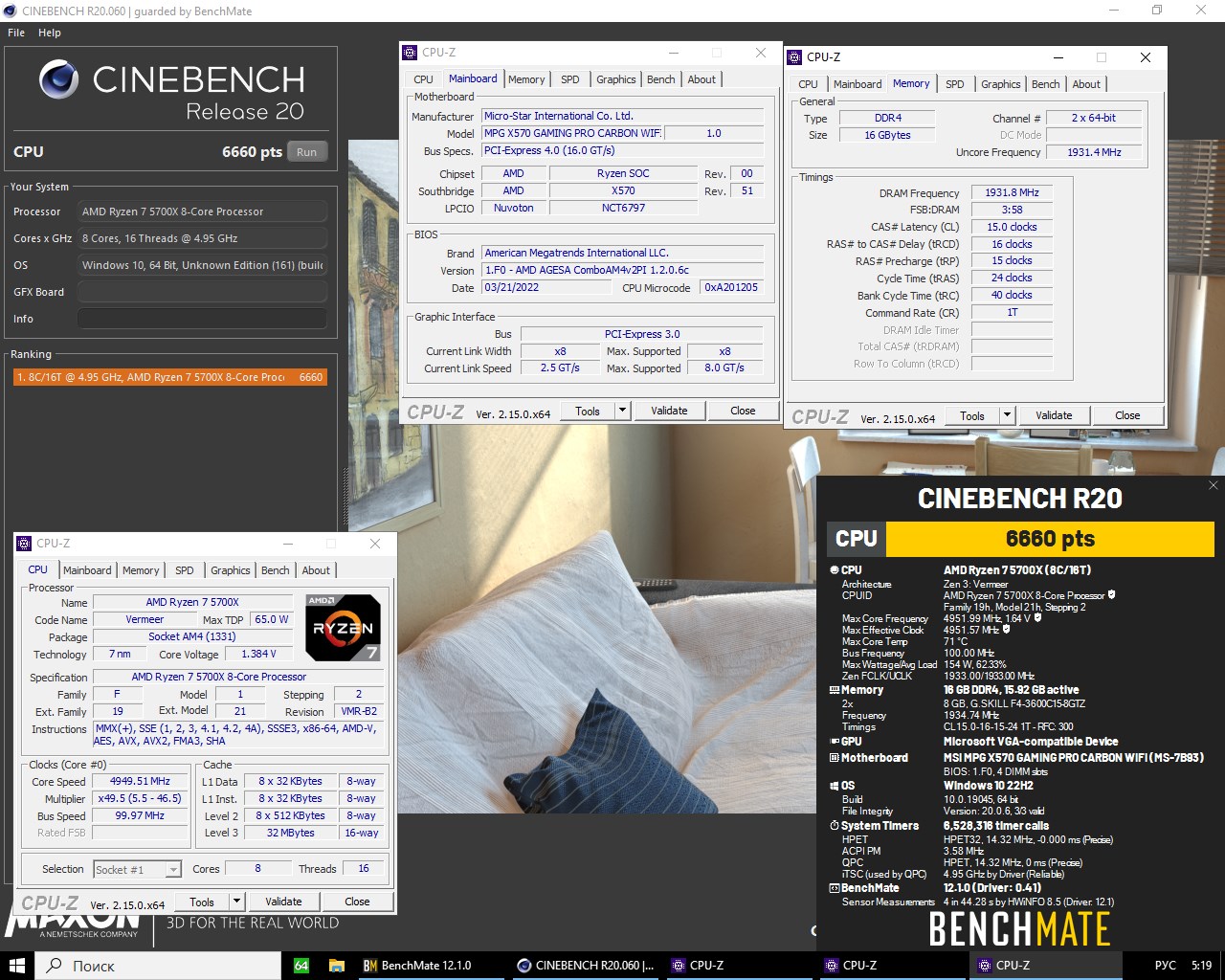
Task: Click the Run button next to the CPU score
Action: click(x=306, y=151)
